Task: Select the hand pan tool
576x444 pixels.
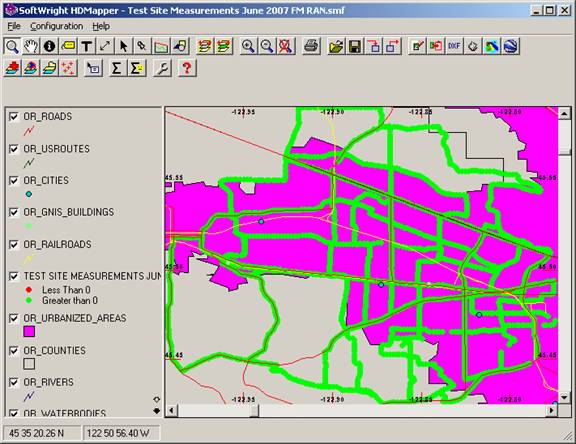Action: 31,46
